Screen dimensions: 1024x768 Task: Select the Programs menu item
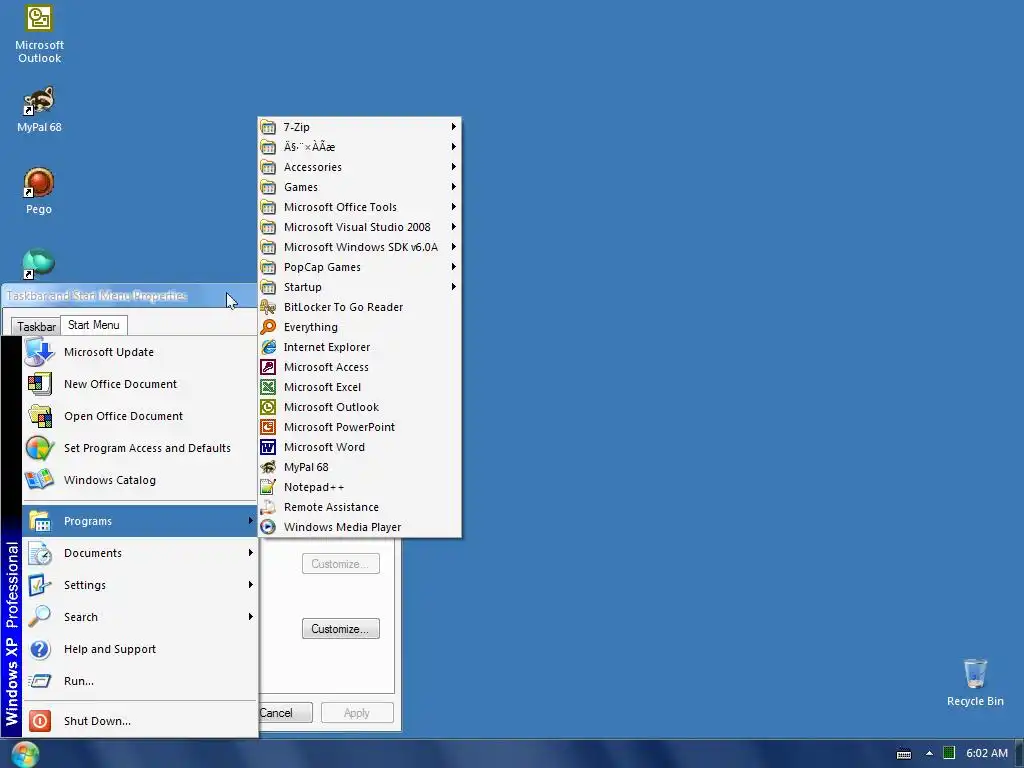pyautogui.click(x=140, y=521)
